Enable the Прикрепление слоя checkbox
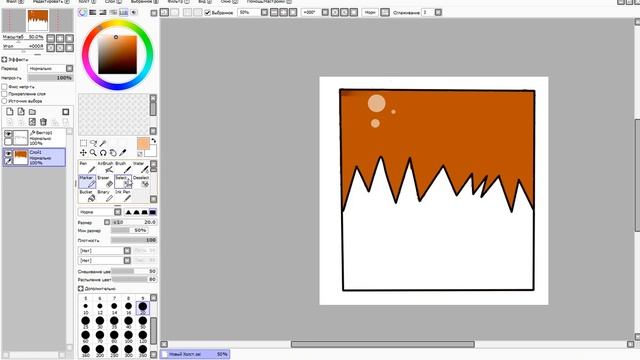 click(x=4, y=93)
